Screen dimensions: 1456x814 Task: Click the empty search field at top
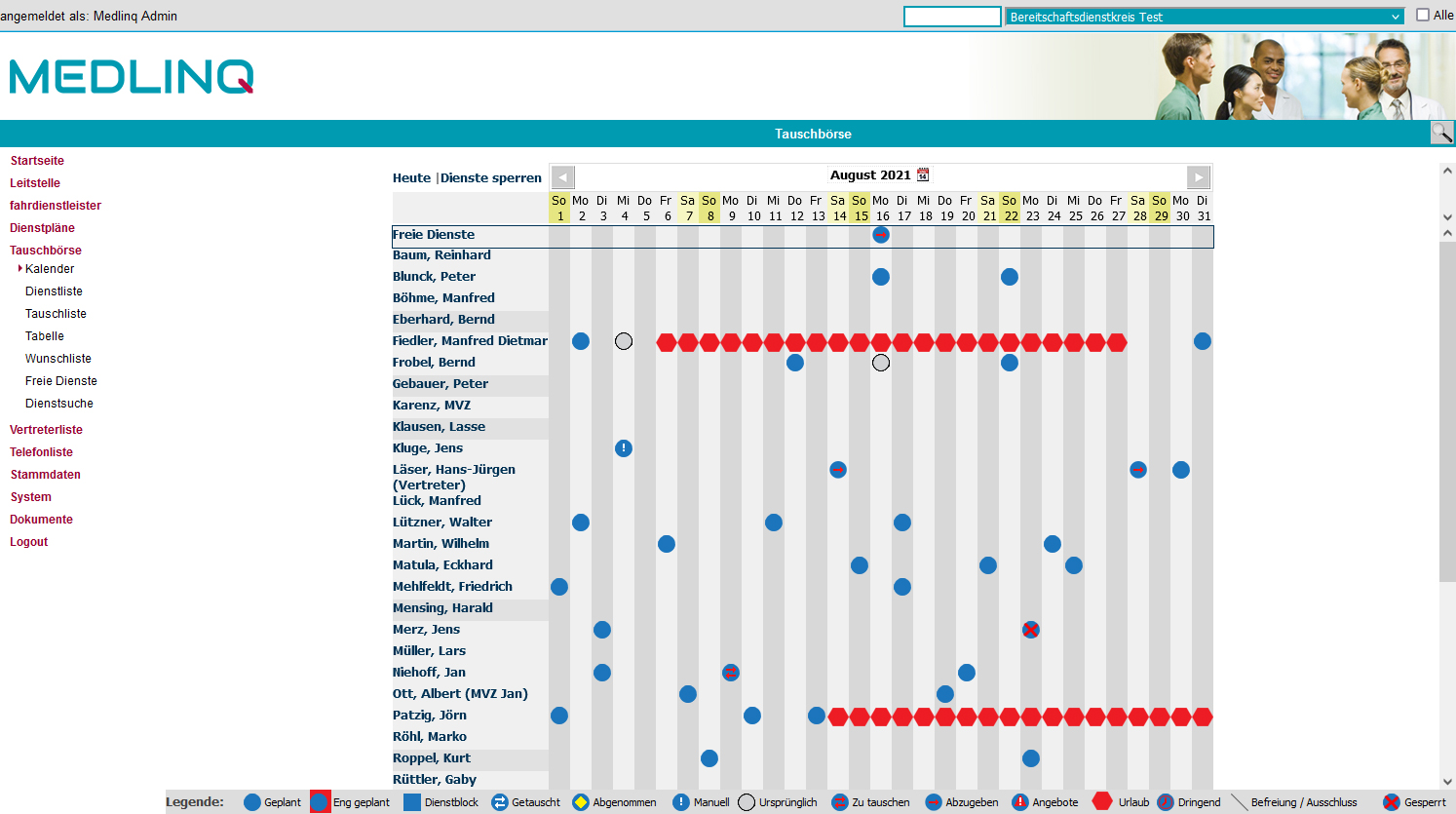[x=952, y=17]
